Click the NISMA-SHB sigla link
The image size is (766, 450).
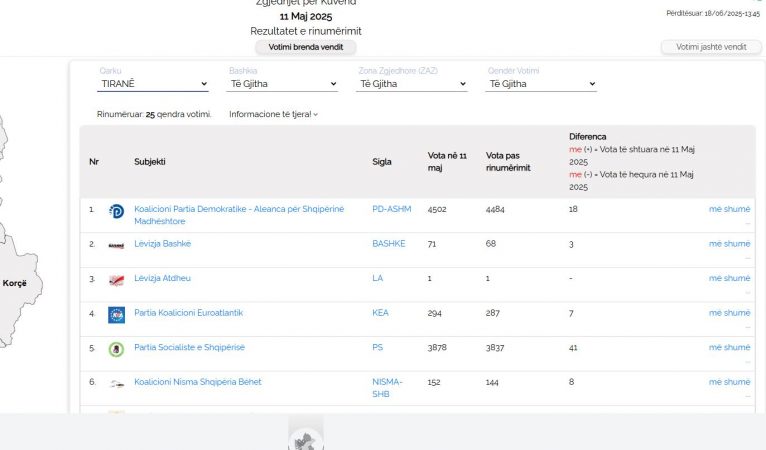tap(387, 388)
